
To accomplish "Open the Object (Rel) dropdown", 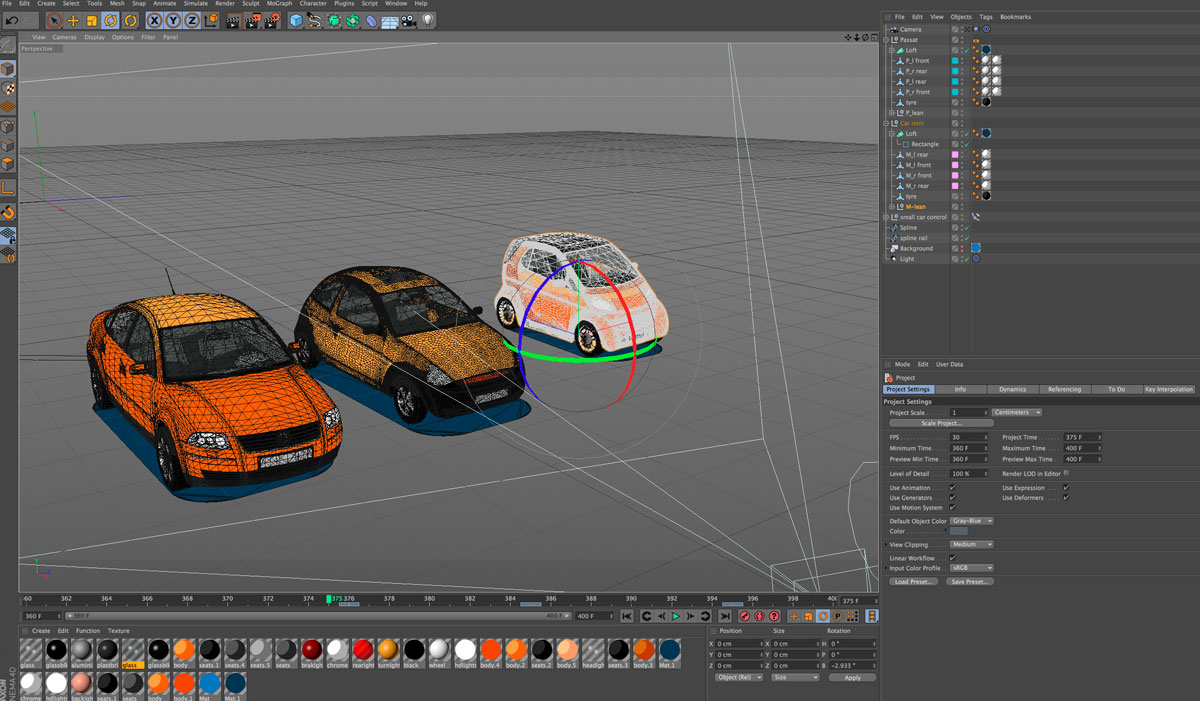I will pos(739,677).
